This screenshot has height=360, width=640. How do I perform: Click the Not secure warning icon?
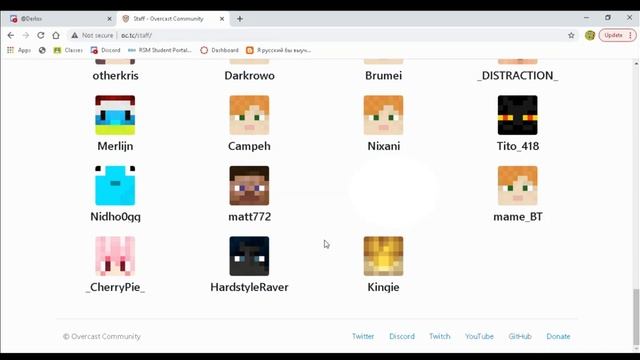74,36
